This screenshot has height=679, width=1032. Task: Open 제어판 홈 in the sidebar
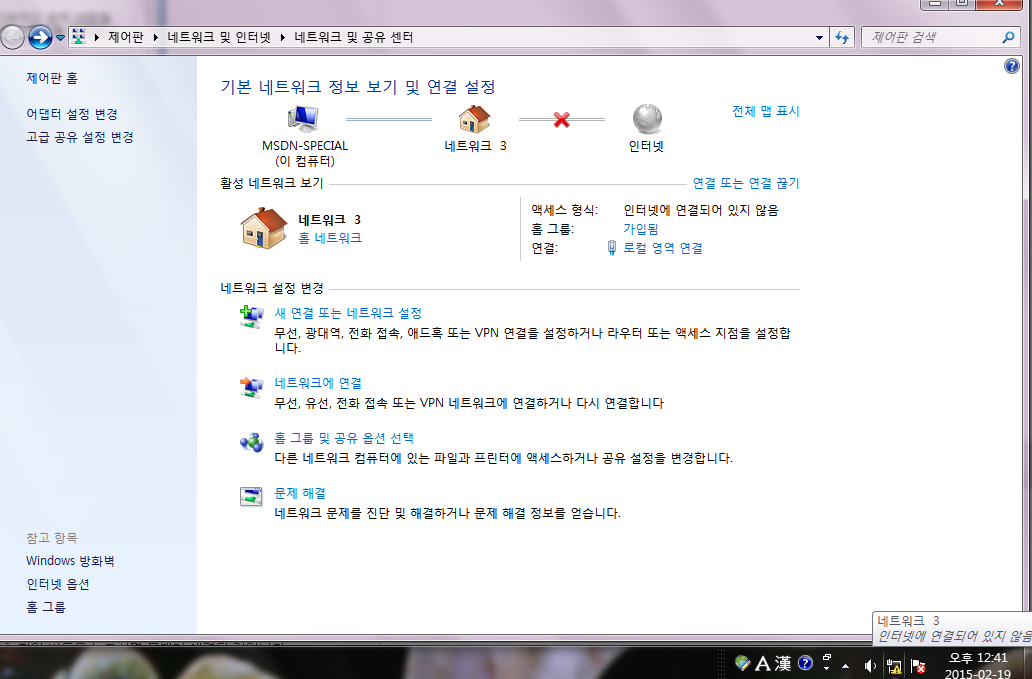click(52, 78)
